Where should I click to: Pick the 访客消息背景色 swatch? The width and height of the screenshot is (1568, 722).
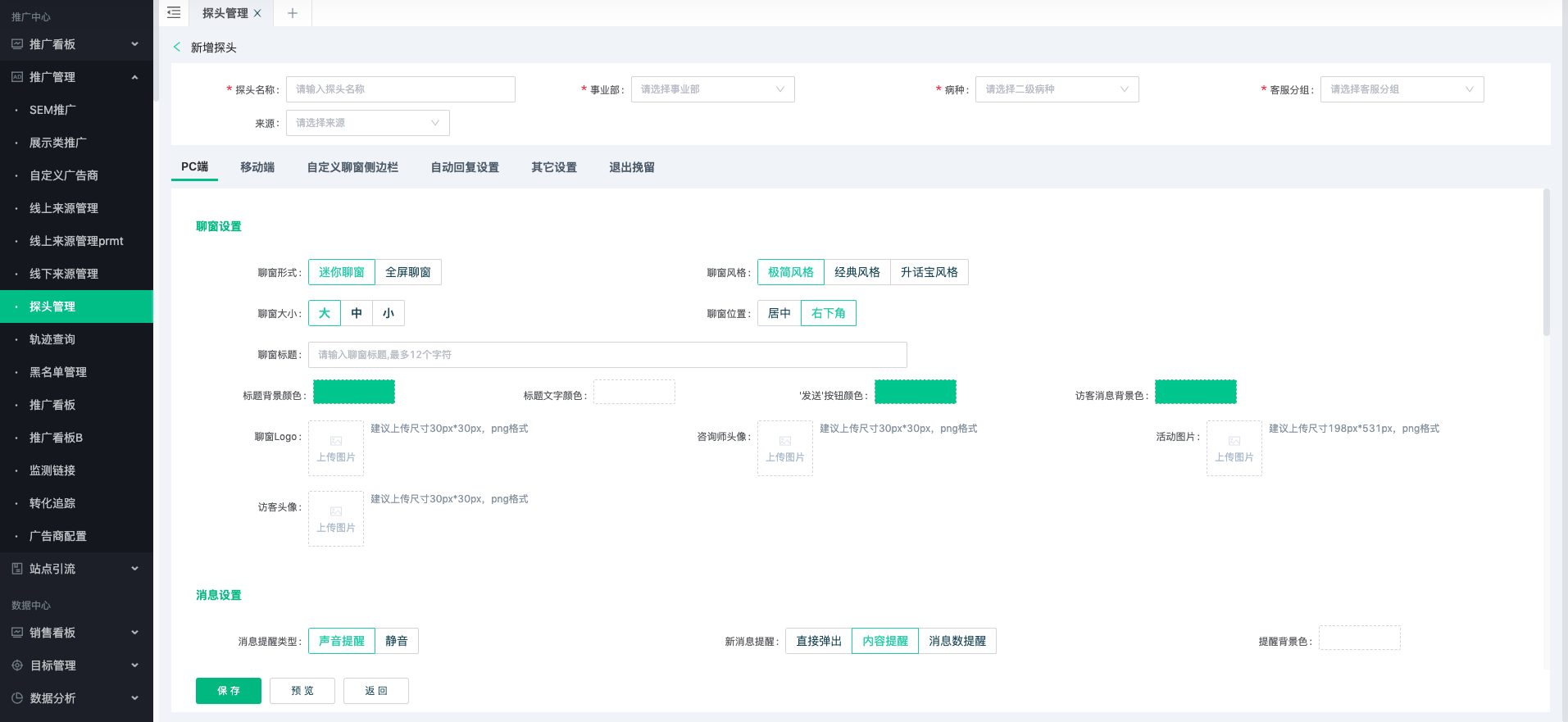pos(1196,392)
